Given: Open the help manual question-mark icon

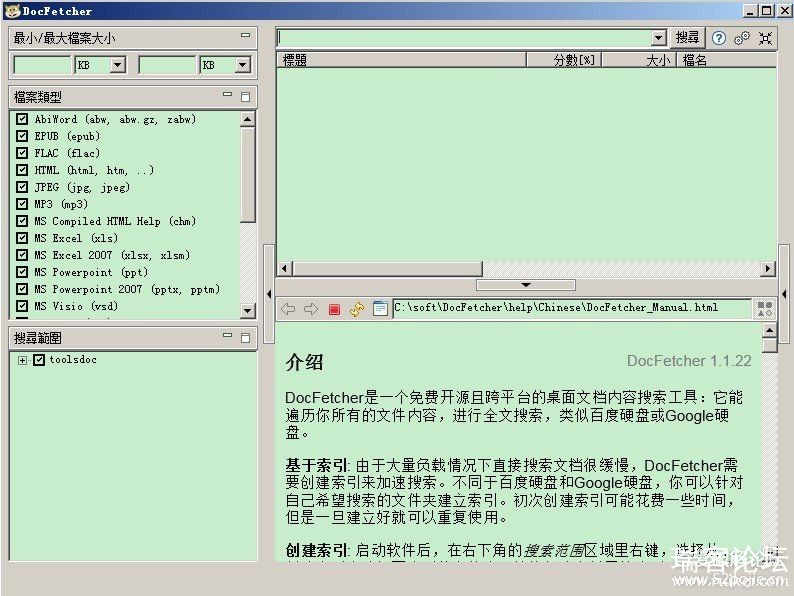Looking at the screenshot, I should click(719, 38).
